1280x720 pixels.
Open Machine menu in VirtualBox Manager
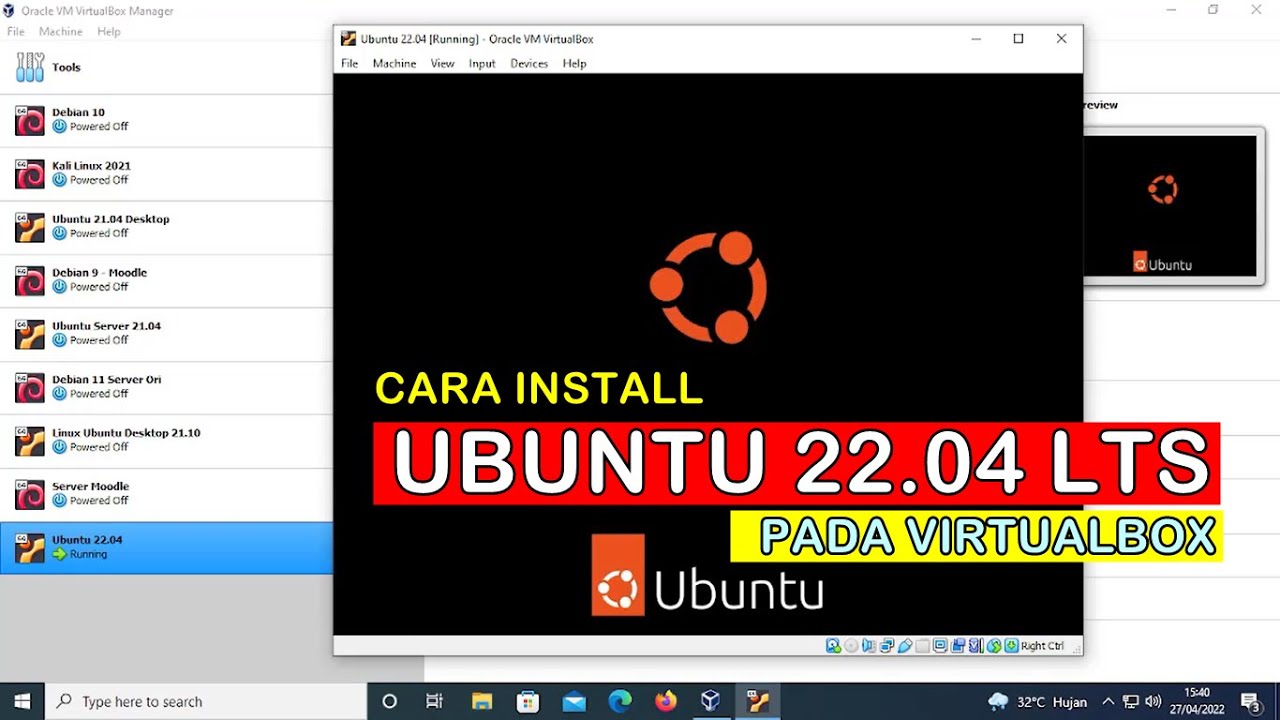[61, 32]
